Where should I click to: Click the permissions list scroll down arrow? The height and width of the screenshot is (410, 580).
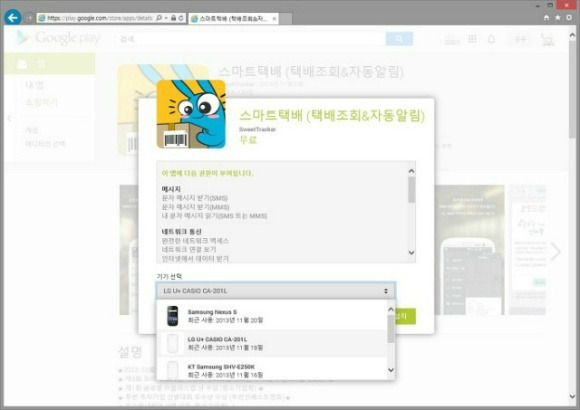pos(411,253)
